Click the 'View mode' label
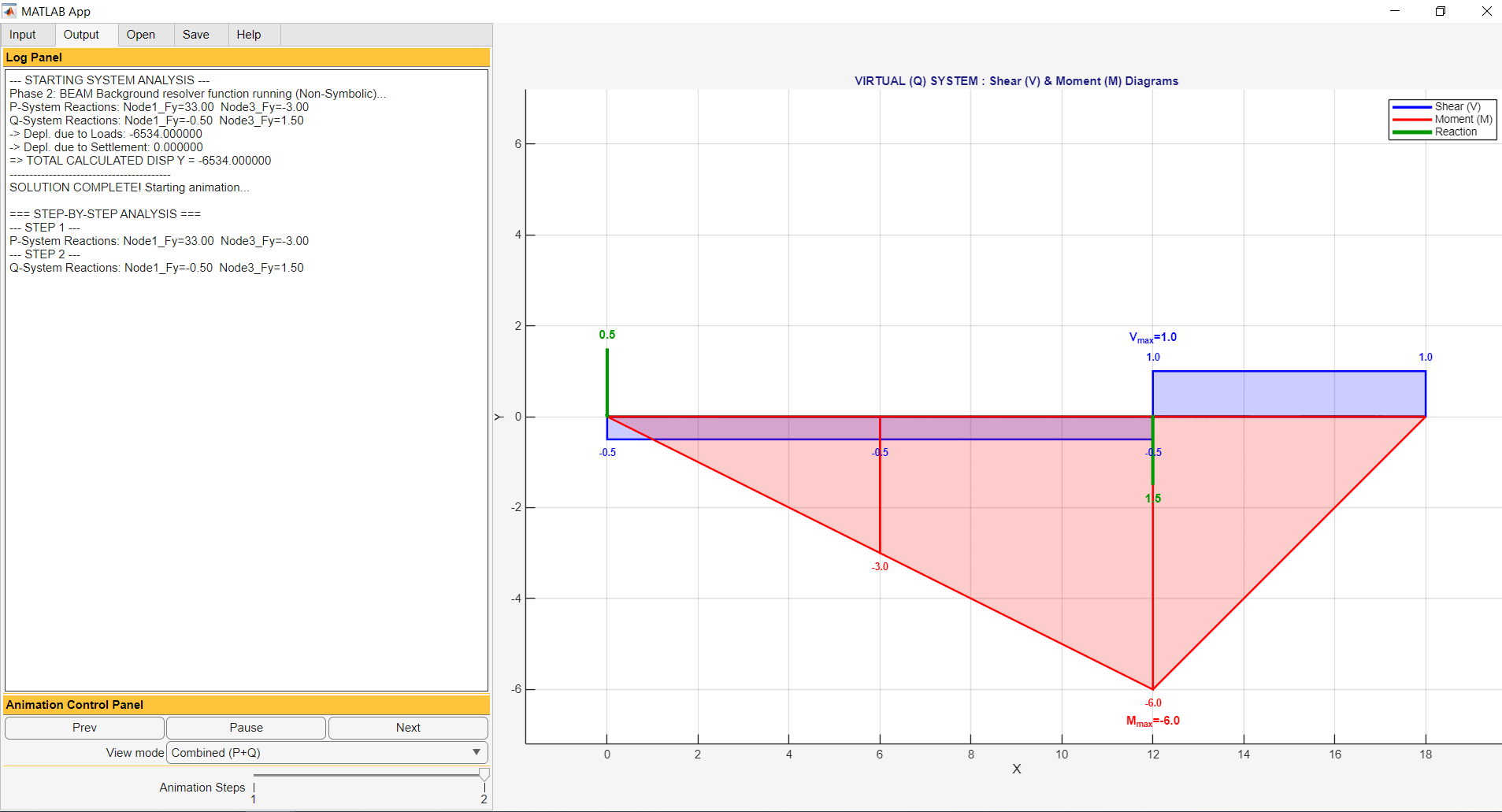This screenshot has width=1502, height=812. coord(135,753)
